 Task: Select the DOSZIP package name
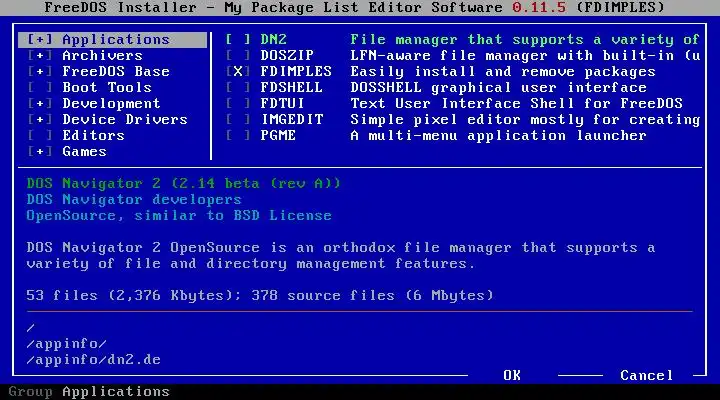(287, 56)
